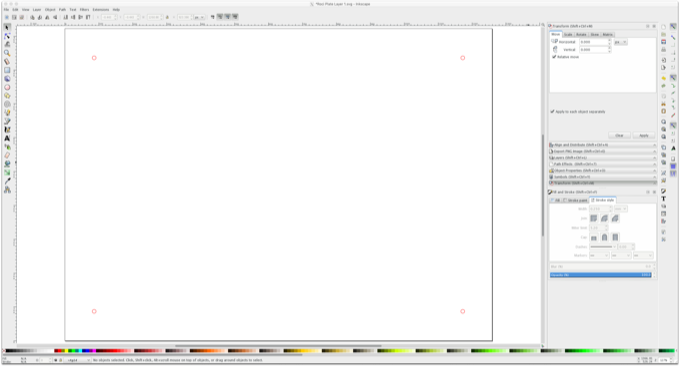Open the Path menu
The image size is (680, 366).
[x=62, y=10]
